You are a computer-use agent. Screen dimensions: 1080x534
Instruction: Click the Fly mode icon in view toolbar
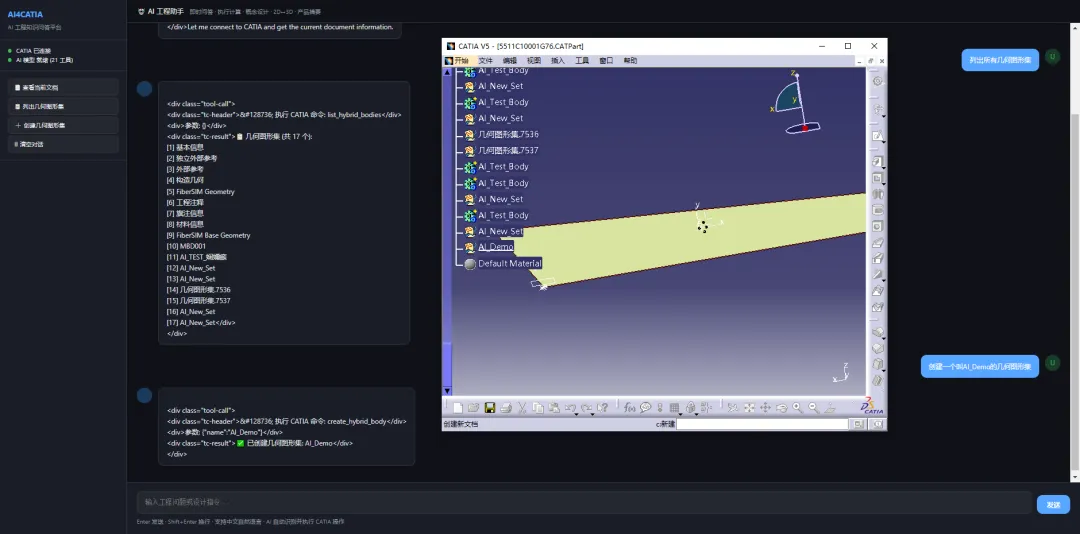click(732, 408)
